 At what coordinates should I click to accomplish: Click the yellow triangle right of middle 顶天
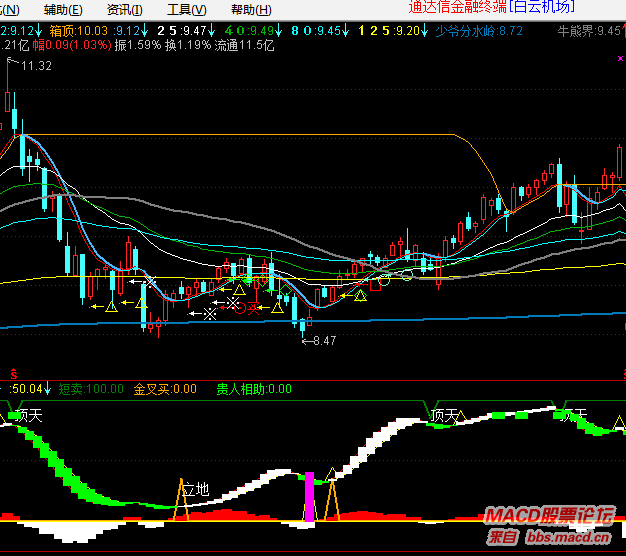tap(461, 416)
